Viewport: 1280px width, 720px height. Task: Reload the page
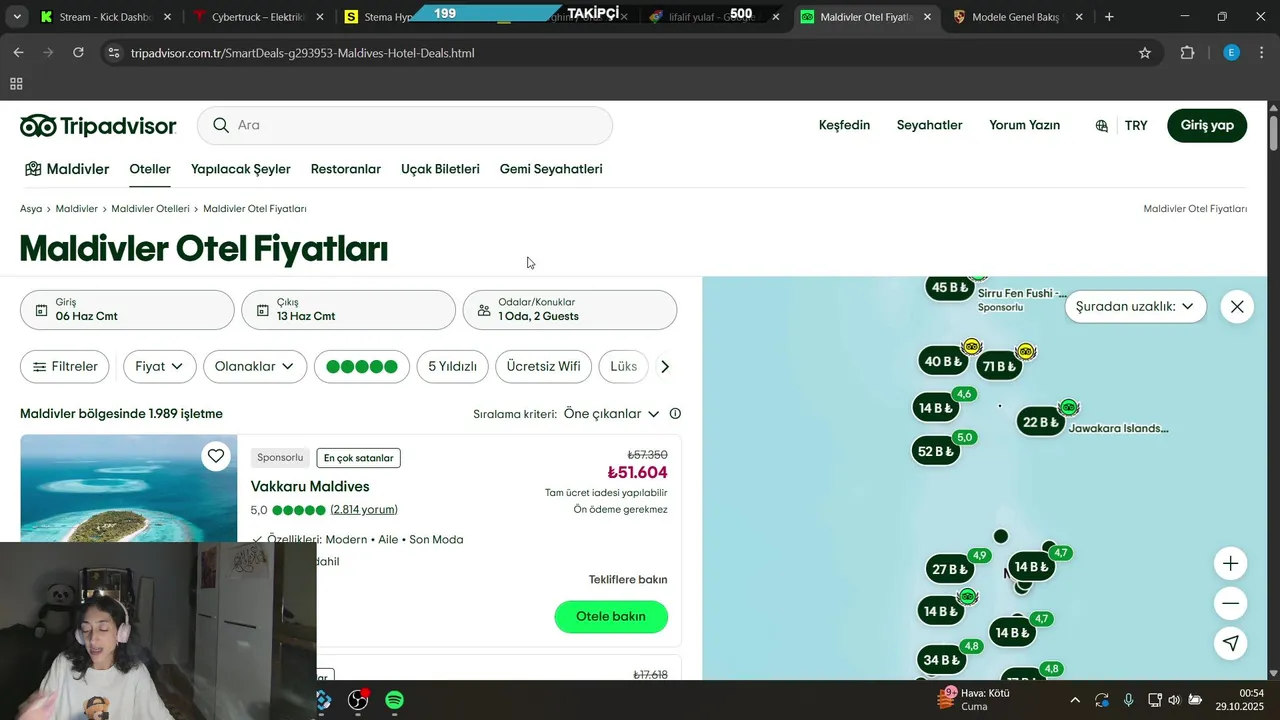pyautogui.click(x=78, y=53)
